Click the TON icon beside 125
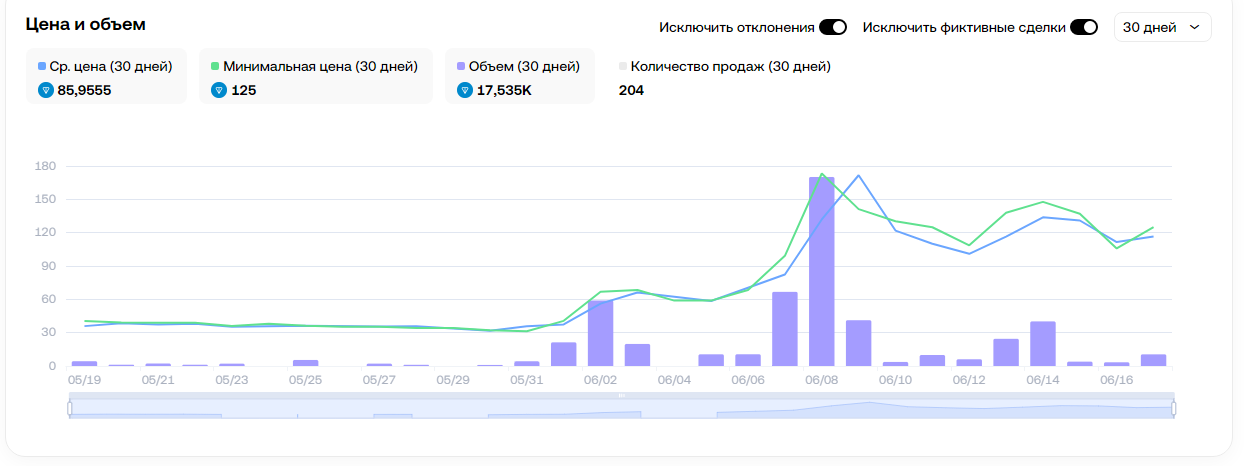Image resolution: width=1244 pixels, height=466 pixels. (x=219, y=90)
